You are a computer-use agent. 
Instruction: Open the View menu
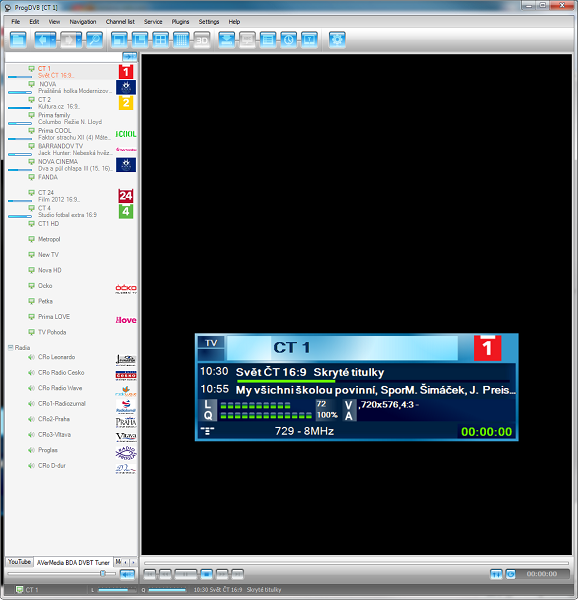click(54, 21)
